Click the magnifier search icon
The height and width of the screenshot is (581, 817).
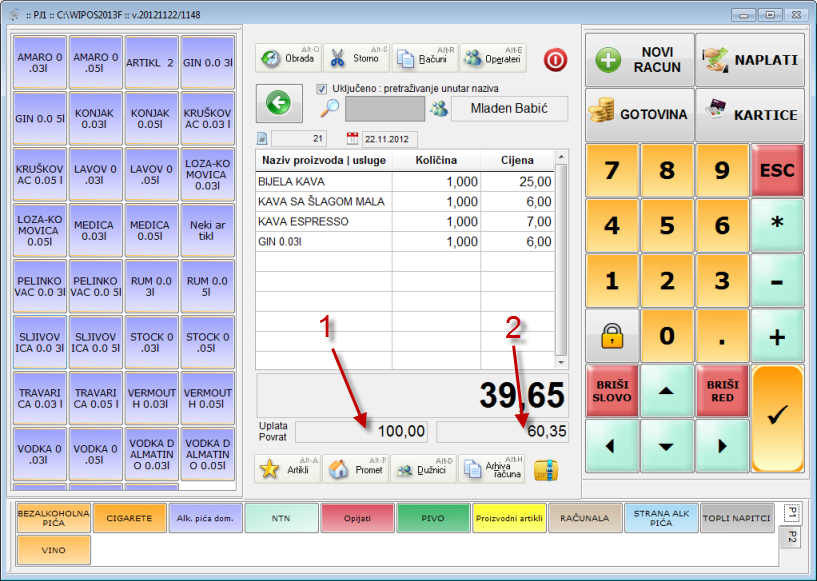click(x=329, y=109)
